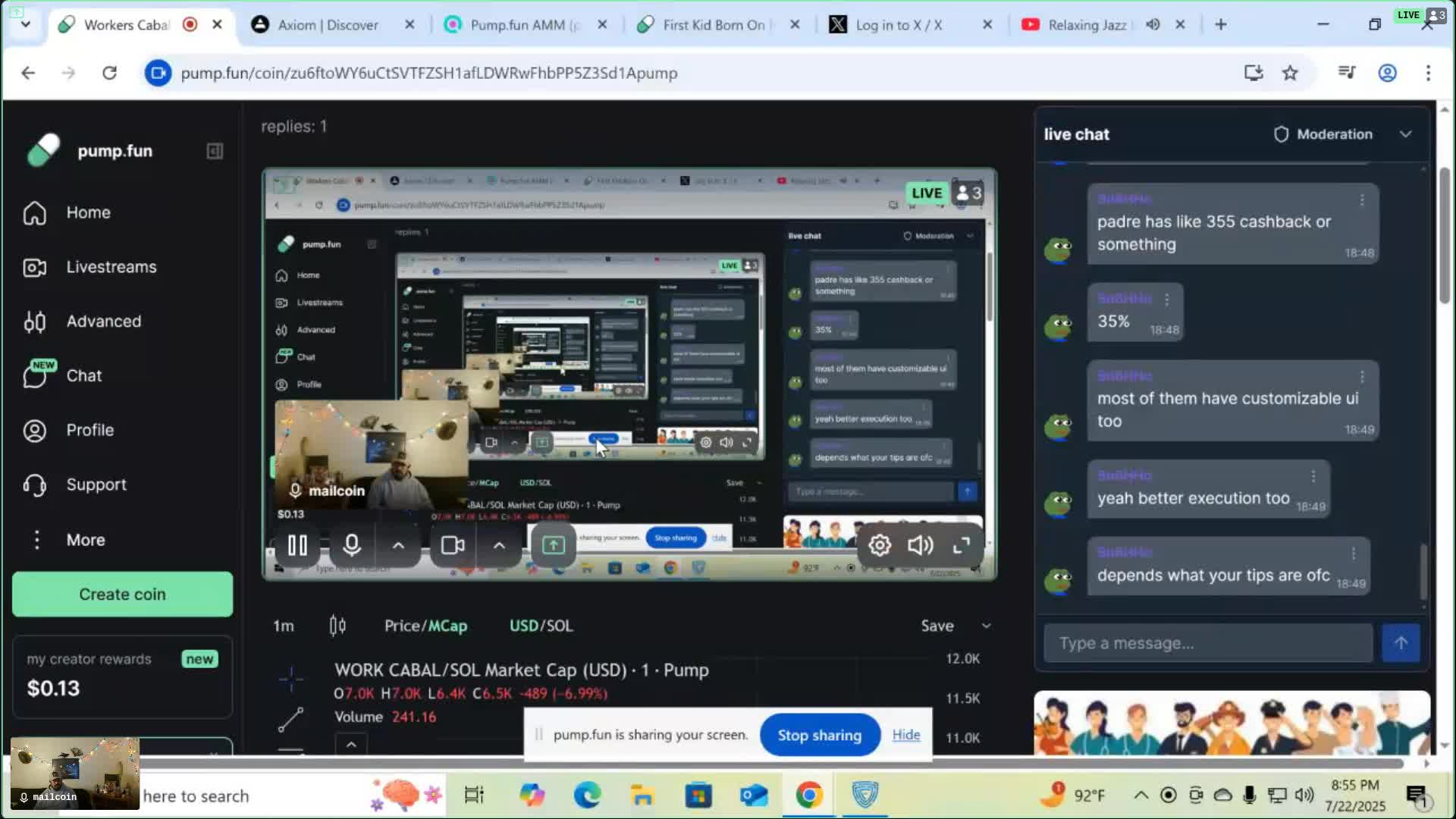Mute the stream with the speaker icon
Screen dimensions: 1456x819
920,545
